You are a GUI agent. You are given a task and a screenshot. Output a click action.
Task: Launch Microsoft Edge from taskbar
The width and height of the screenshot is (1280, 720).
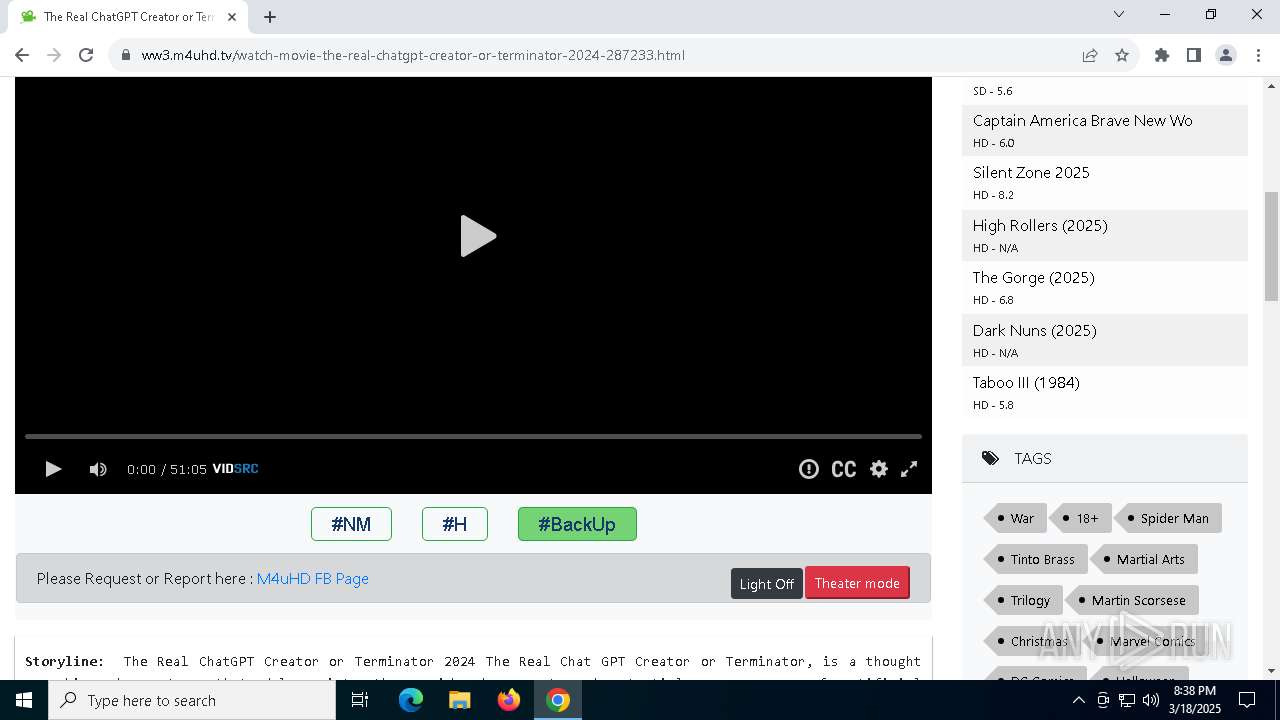coord(411,700)
